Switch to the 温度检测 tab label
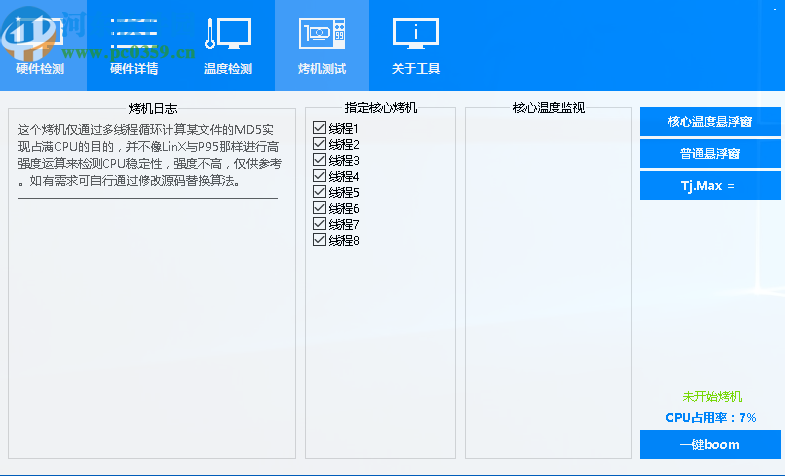This screenshot has height=476, width=785. [228, 69]
